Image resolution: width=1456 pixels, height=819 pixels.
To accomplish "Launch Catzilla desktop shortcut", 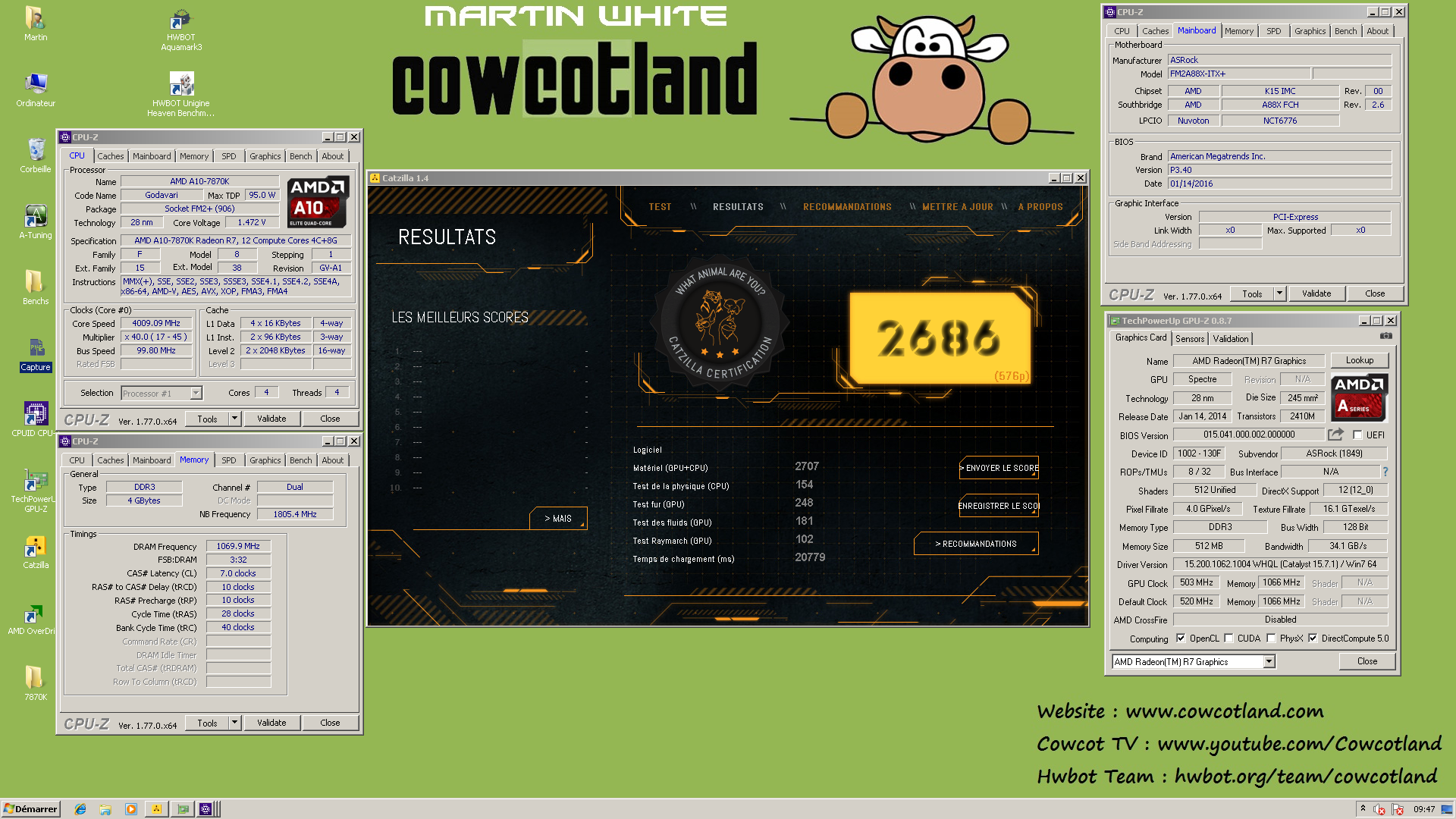I will pos(35,551).
